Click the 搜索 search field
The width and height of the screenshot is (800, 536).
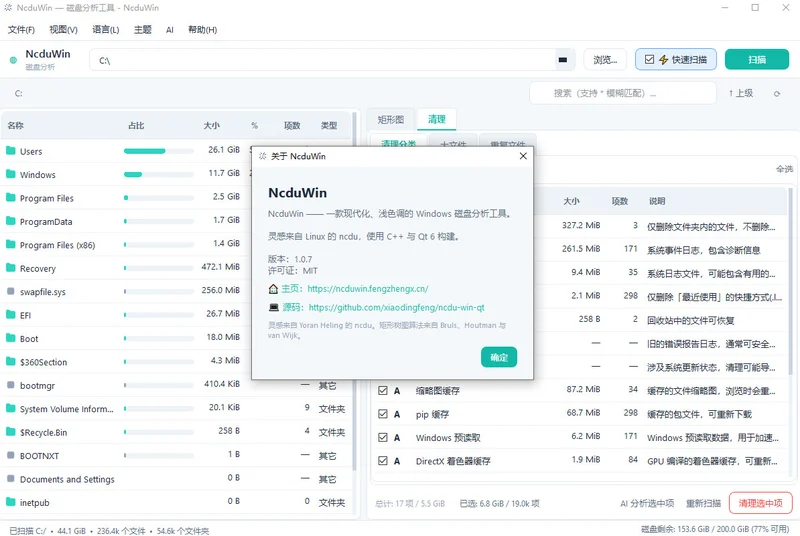(x=623, y=93)
